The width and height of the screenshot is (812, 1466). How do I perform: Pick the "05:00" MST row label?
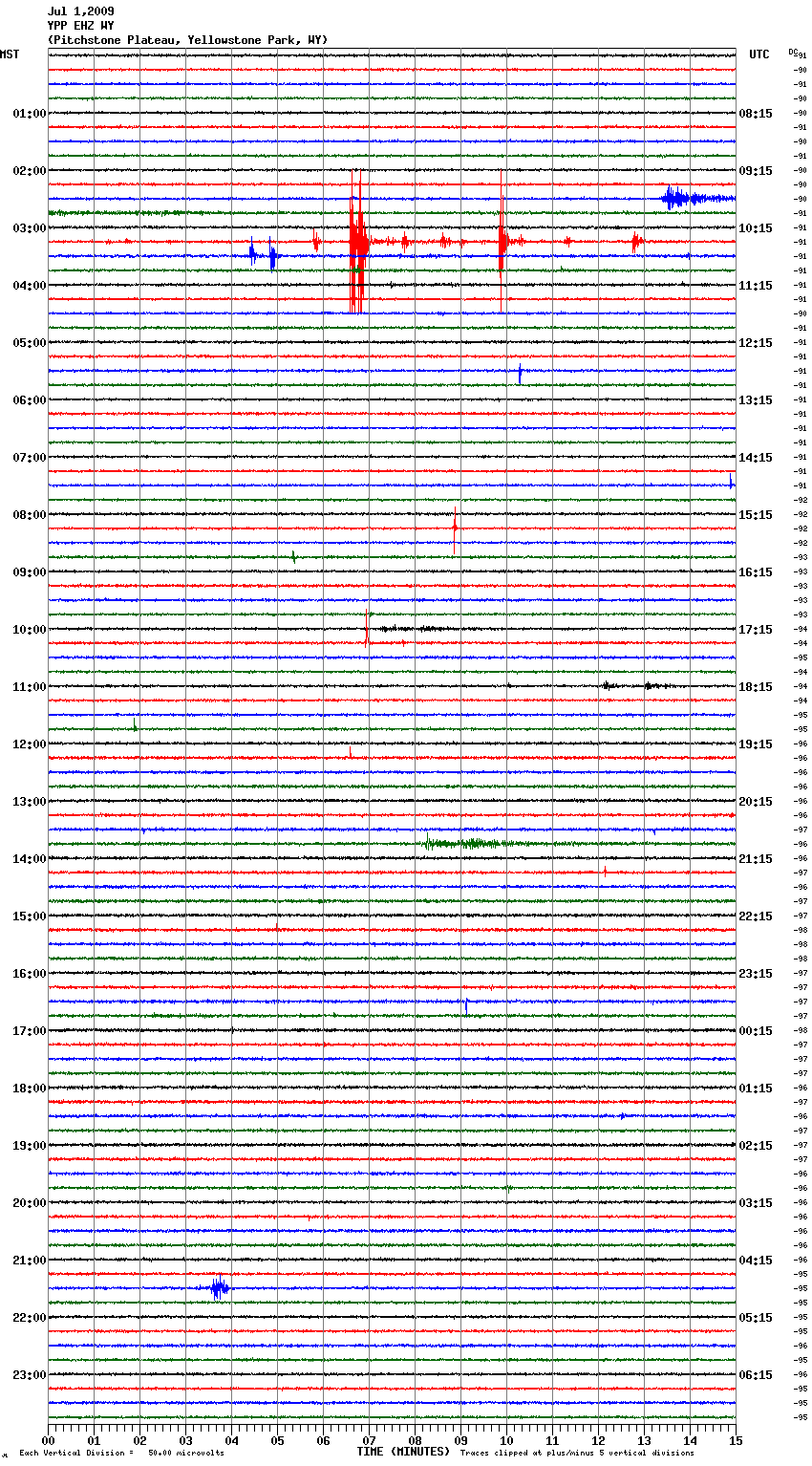click(30, 342)
